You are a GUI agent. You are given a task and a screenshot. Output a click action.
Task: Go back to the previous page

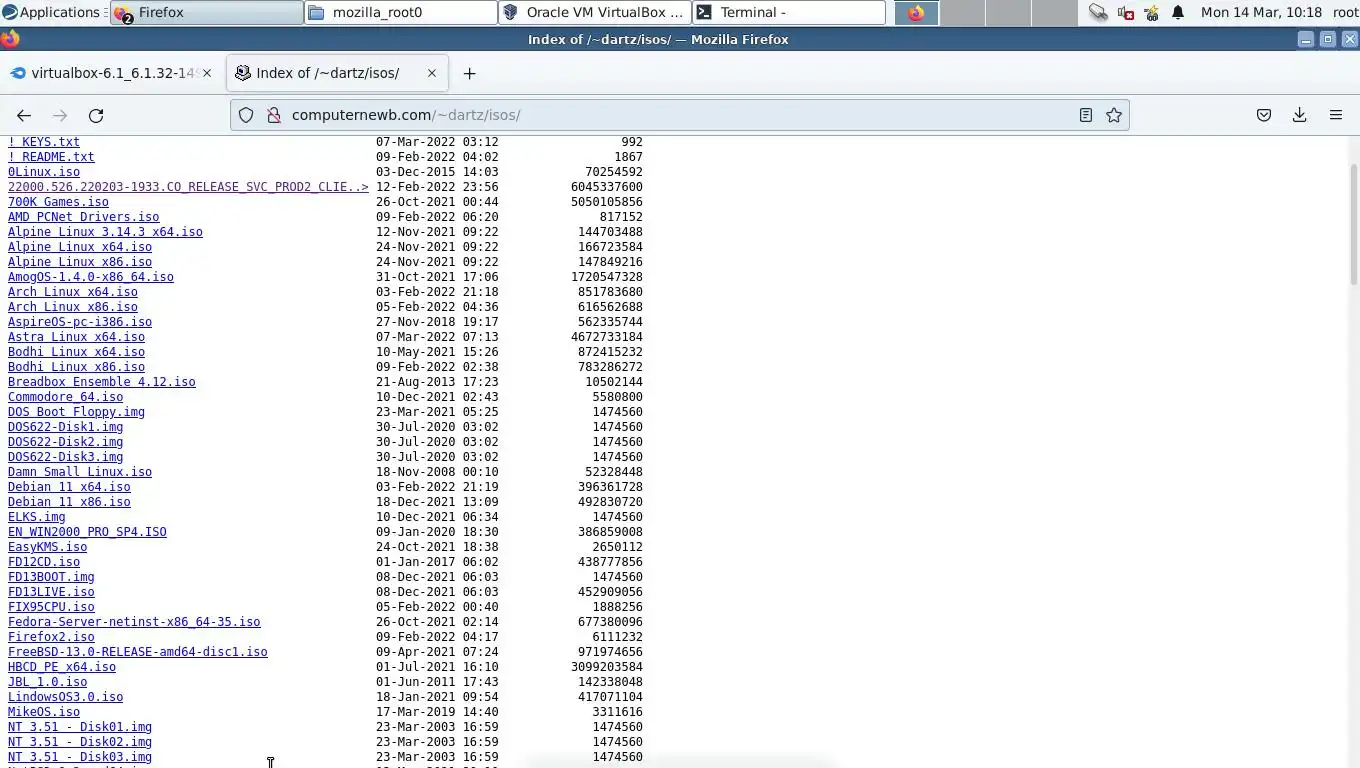coord(24,115)
